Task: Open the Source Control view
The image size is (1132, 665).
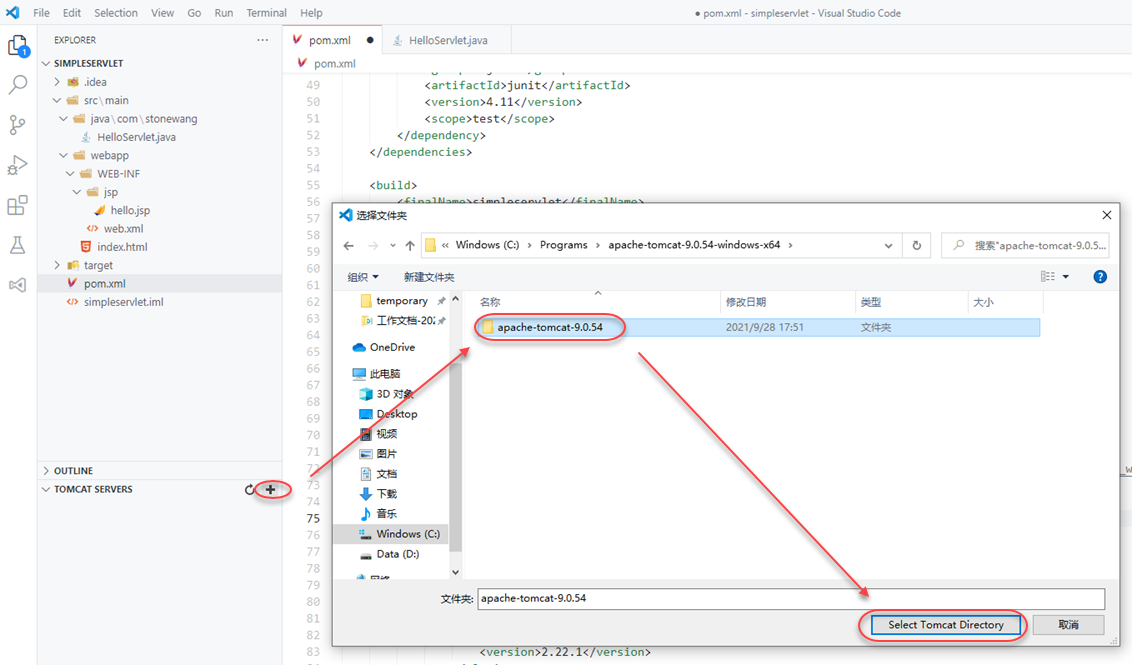Action: (x=17, y=125)
